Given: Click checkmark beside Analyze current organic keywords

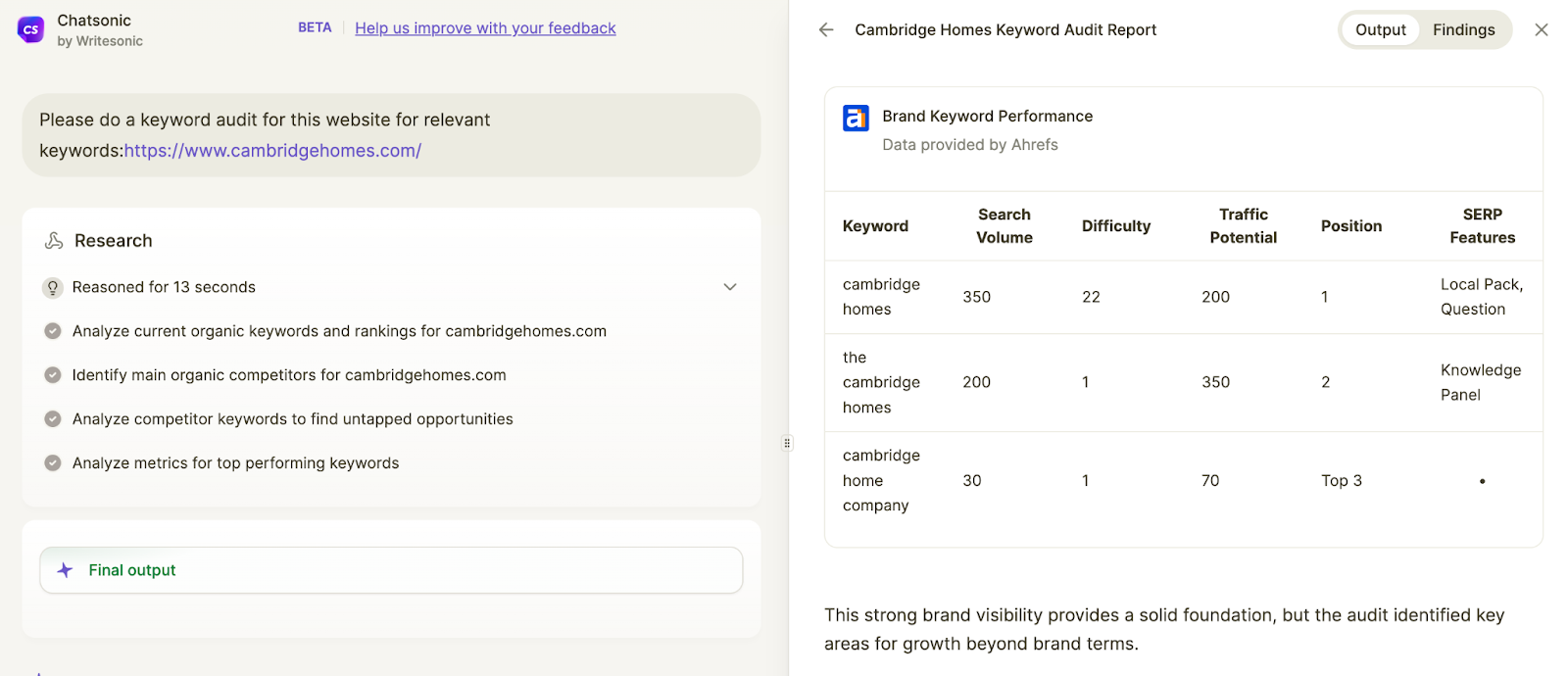Looking at the screenshot, I should coord(53,331).
